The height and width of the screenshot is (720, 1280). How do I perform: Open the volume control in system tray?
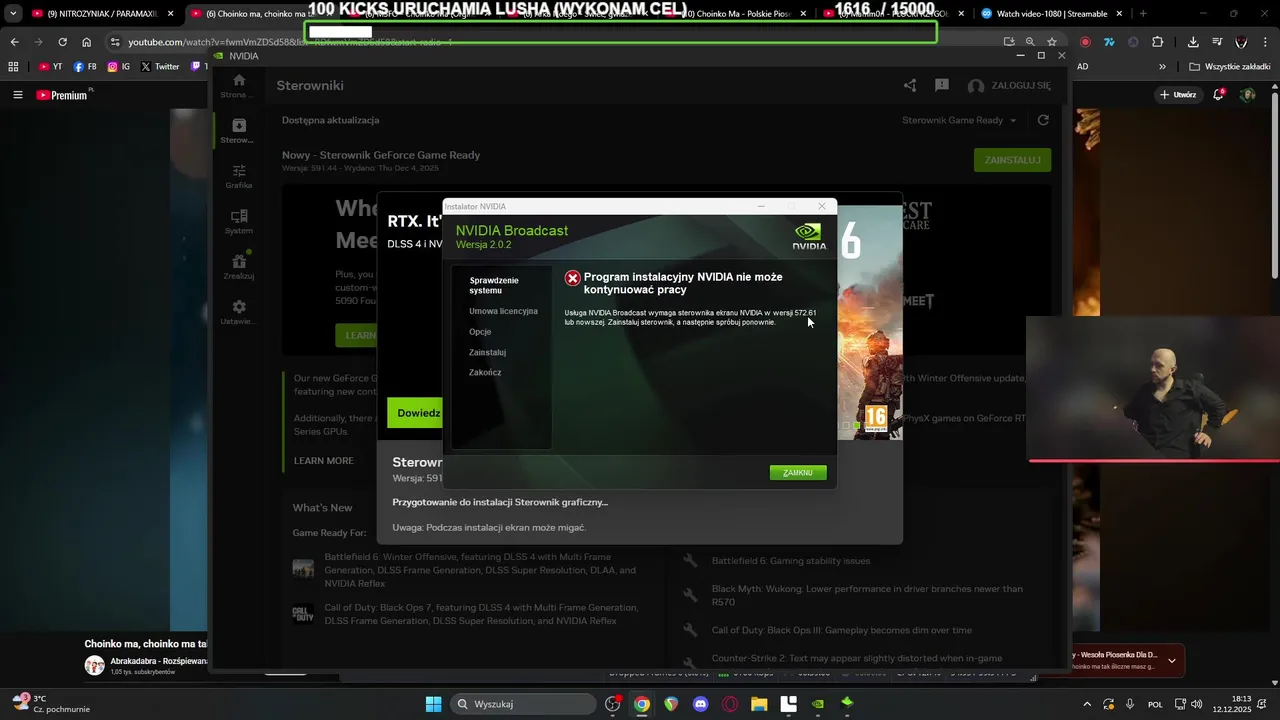[1197, 704]
